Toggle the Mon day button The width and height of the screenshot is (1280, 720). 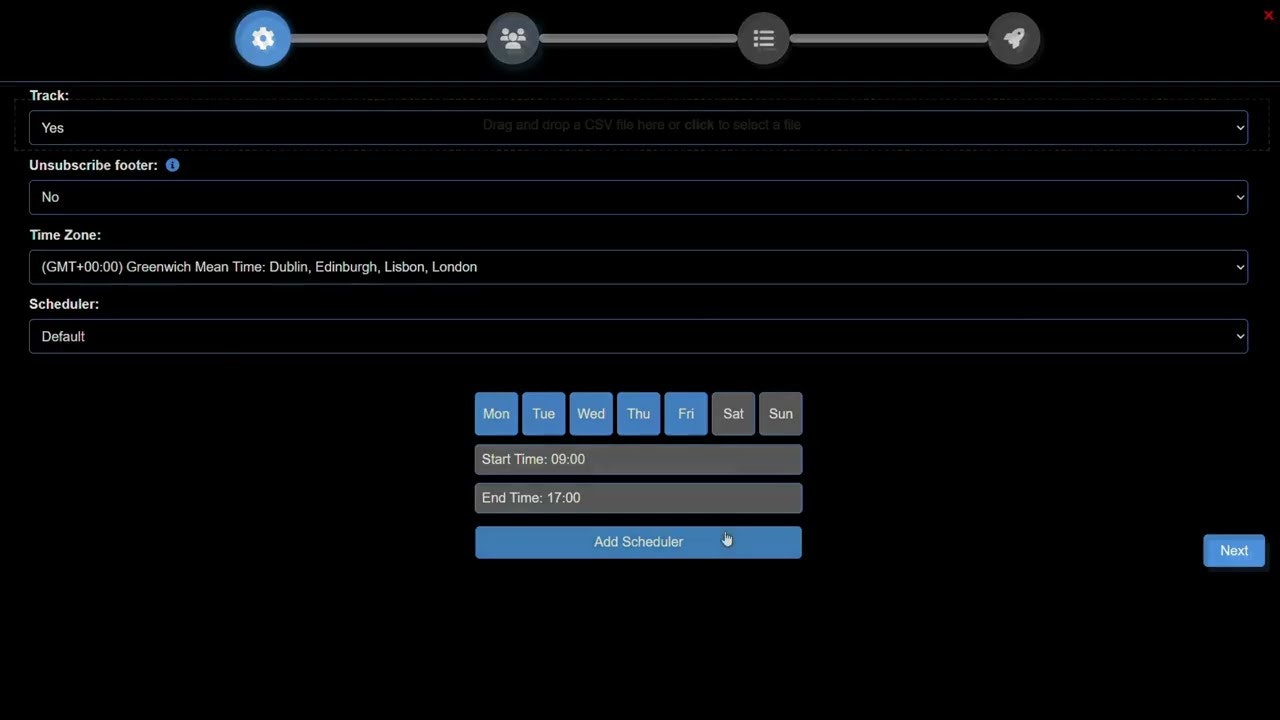coord(496,413)
